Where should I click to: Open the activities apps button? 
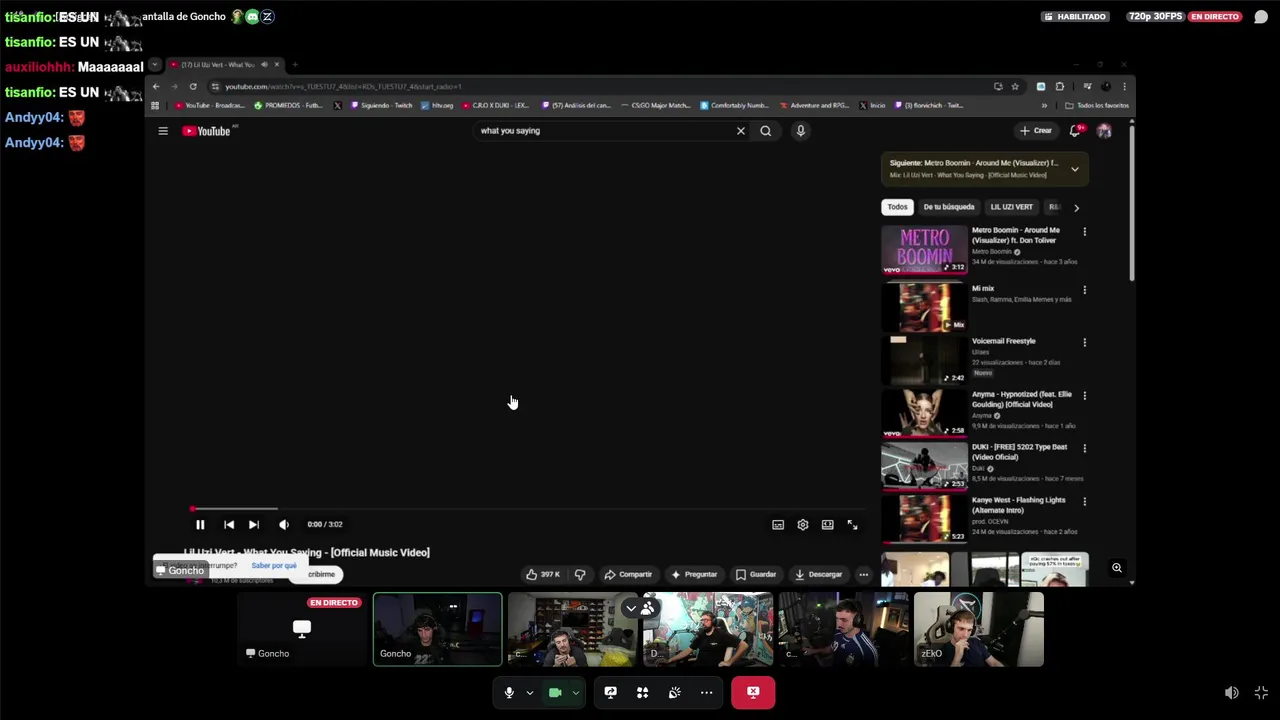pyautogui.click(x=643, y=692)
